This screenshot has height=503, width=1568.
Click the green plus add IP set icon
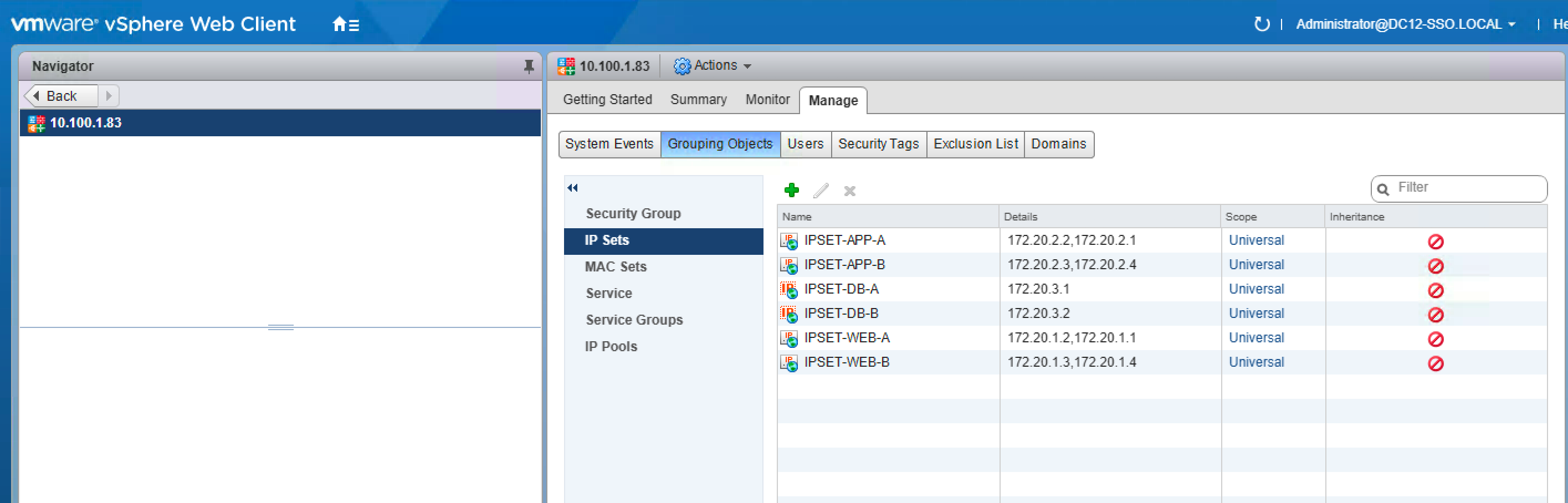point(791,191)
